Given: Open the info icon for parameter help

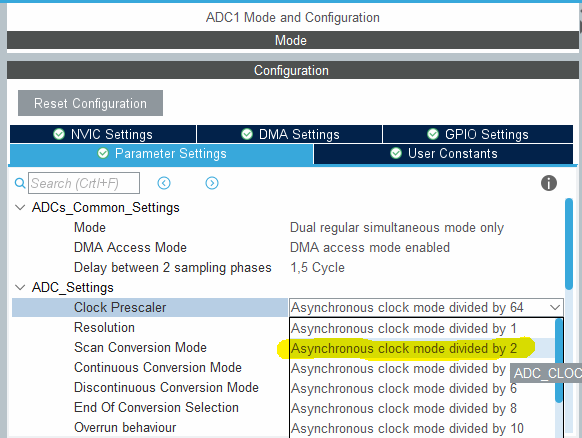Looking at the screenshot, I should (549, 183).
